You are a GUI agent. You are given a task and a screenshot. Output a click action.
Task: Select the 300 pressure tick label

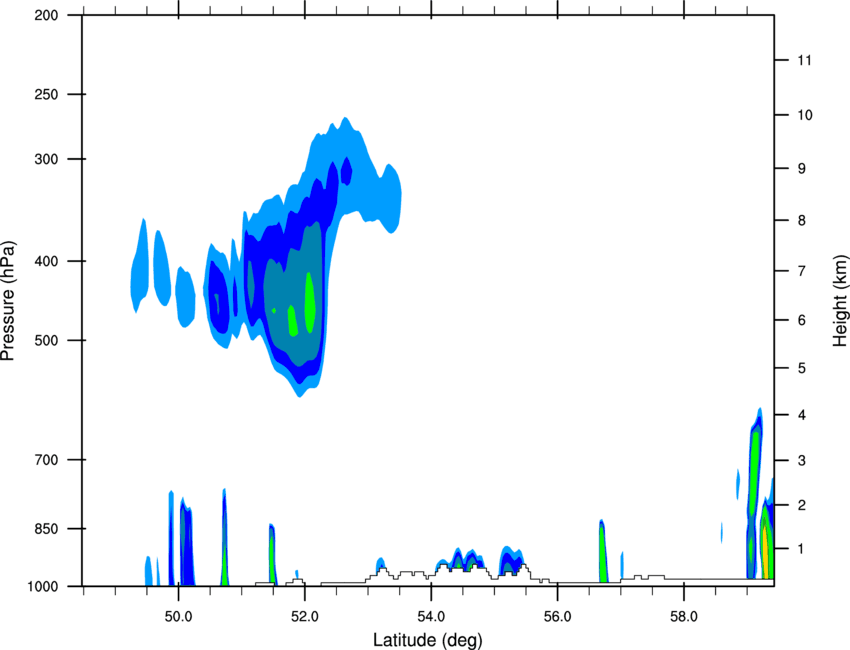pos(46,159)
